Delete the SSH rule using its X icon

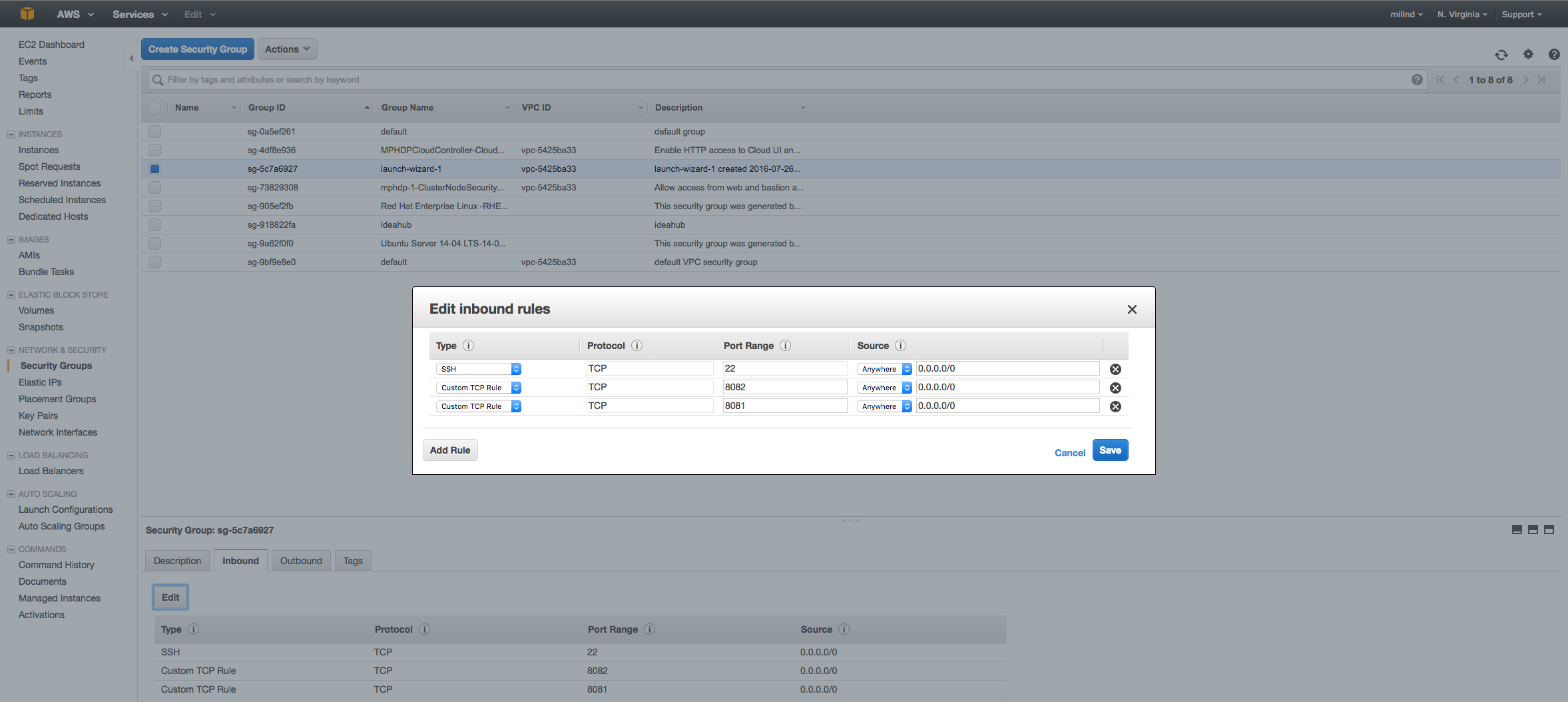(1115, 369)
